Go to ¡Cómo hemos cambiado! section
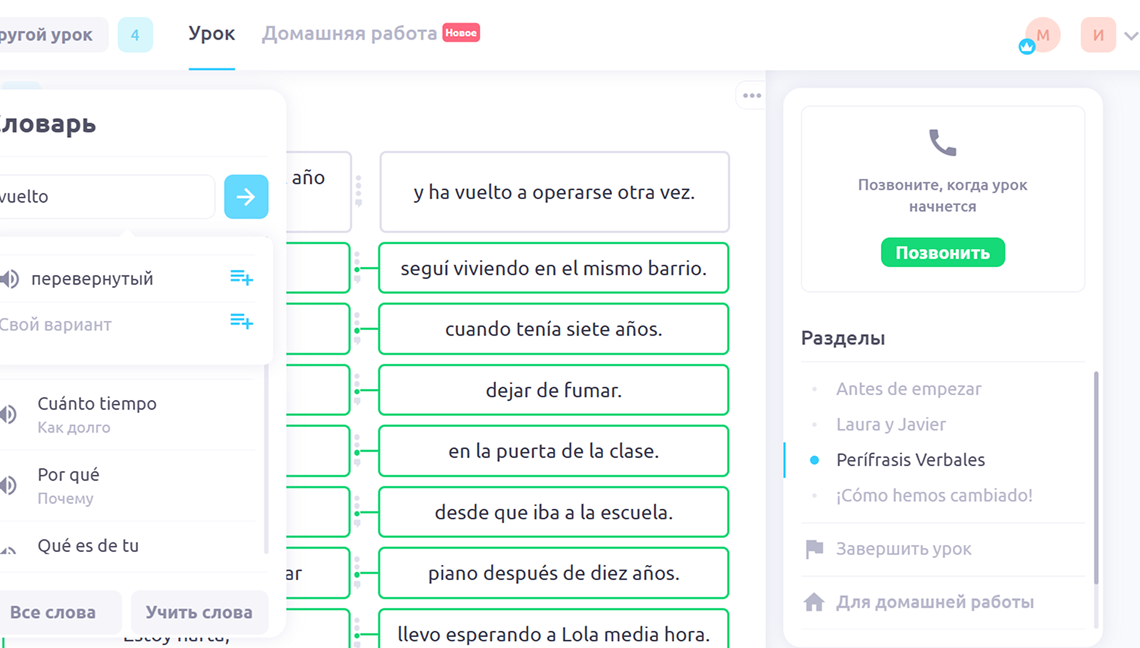Screen dimensions: 1140x648 pyautogui.click(x=934, y=495)
